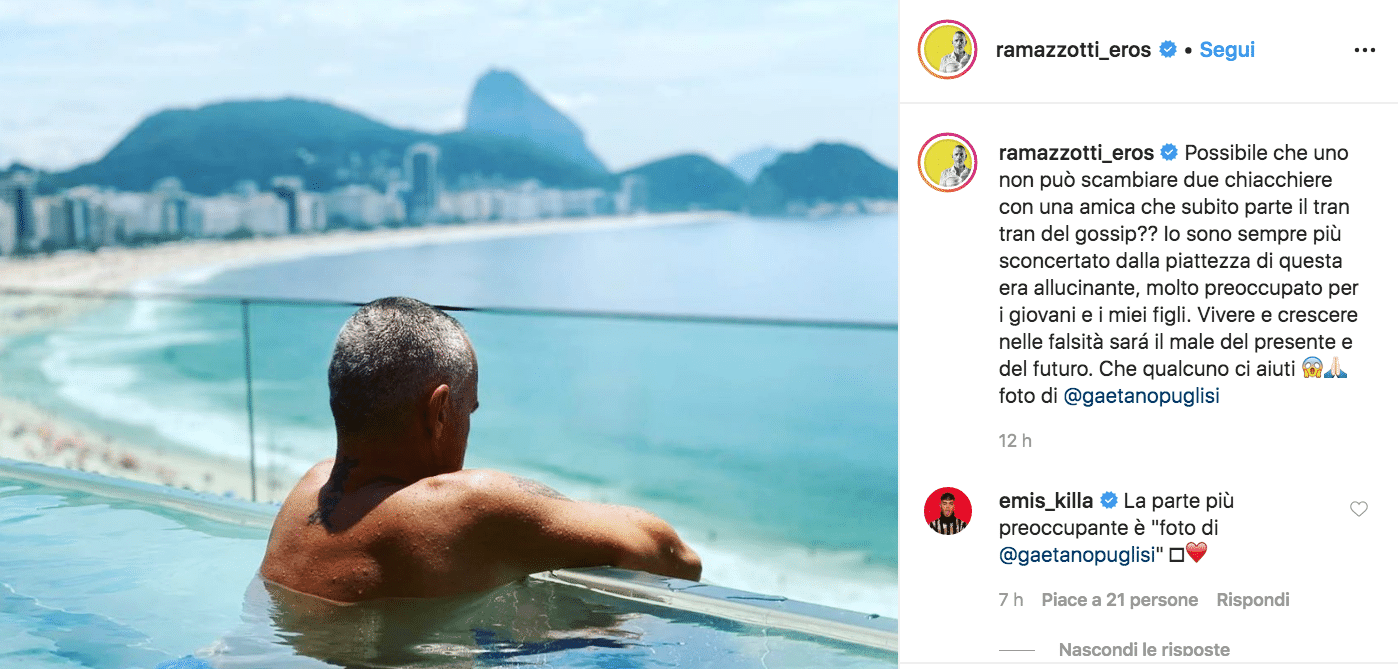Like emis_killa's comment with the heart icon
Screen dimensions: 1398x669
coord(1358,509)
